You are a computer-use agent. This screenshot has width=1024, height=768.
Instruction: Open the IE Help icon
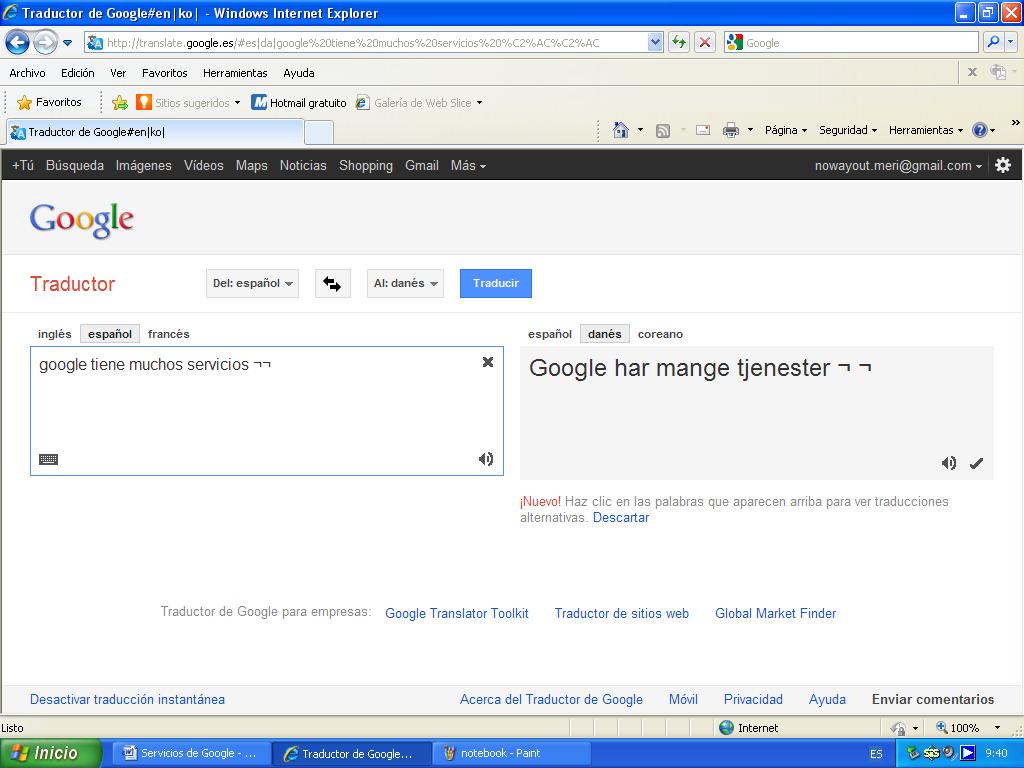coord(980,130)
